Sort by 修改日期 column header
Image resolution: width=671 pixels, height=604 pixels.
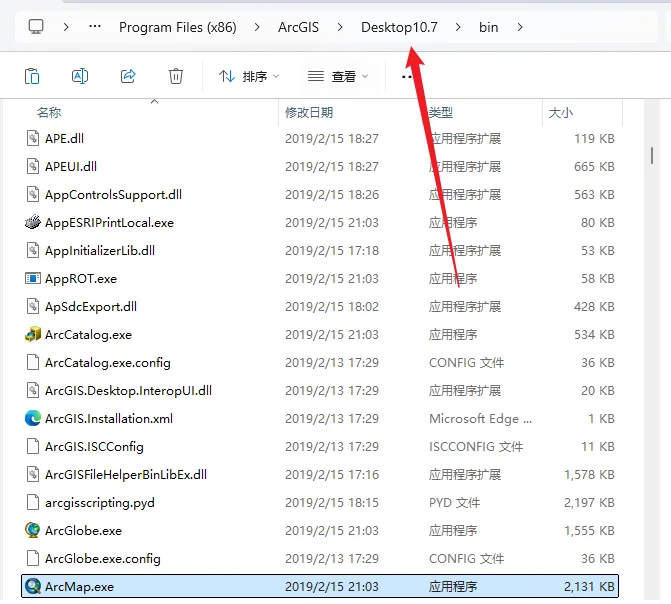tap(309, 113)
